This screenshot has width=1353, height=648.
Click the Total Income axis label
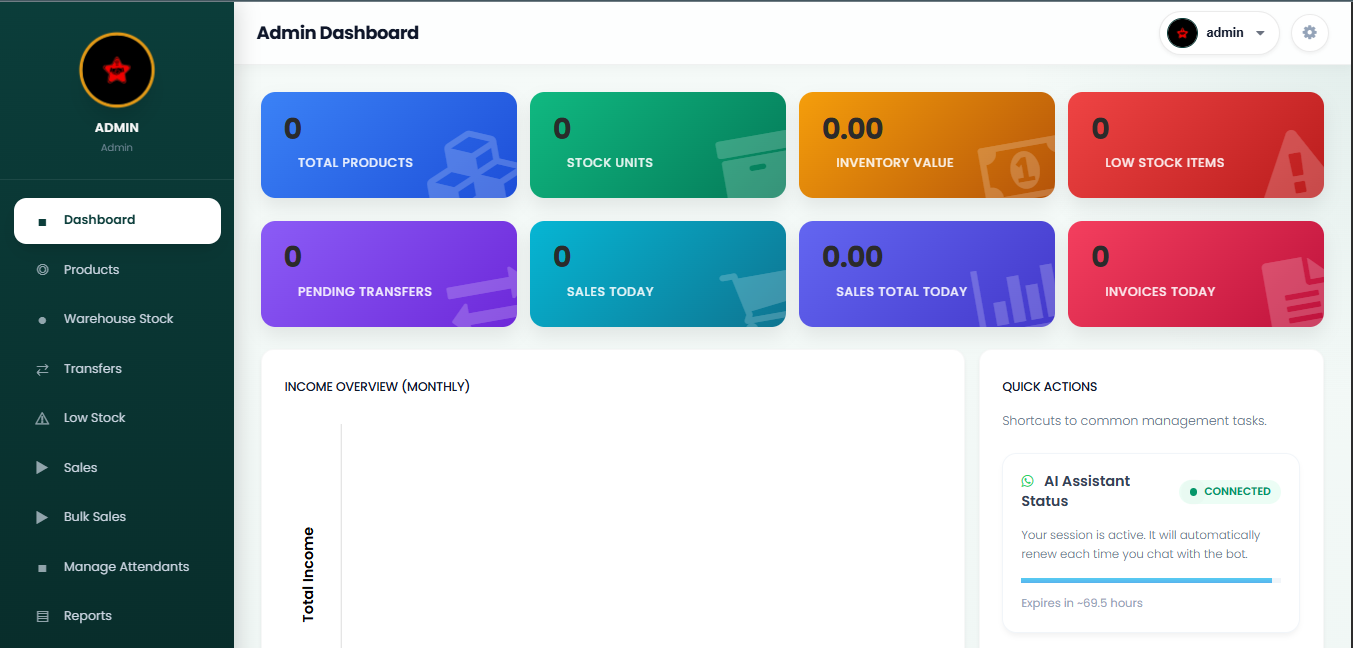308,575
